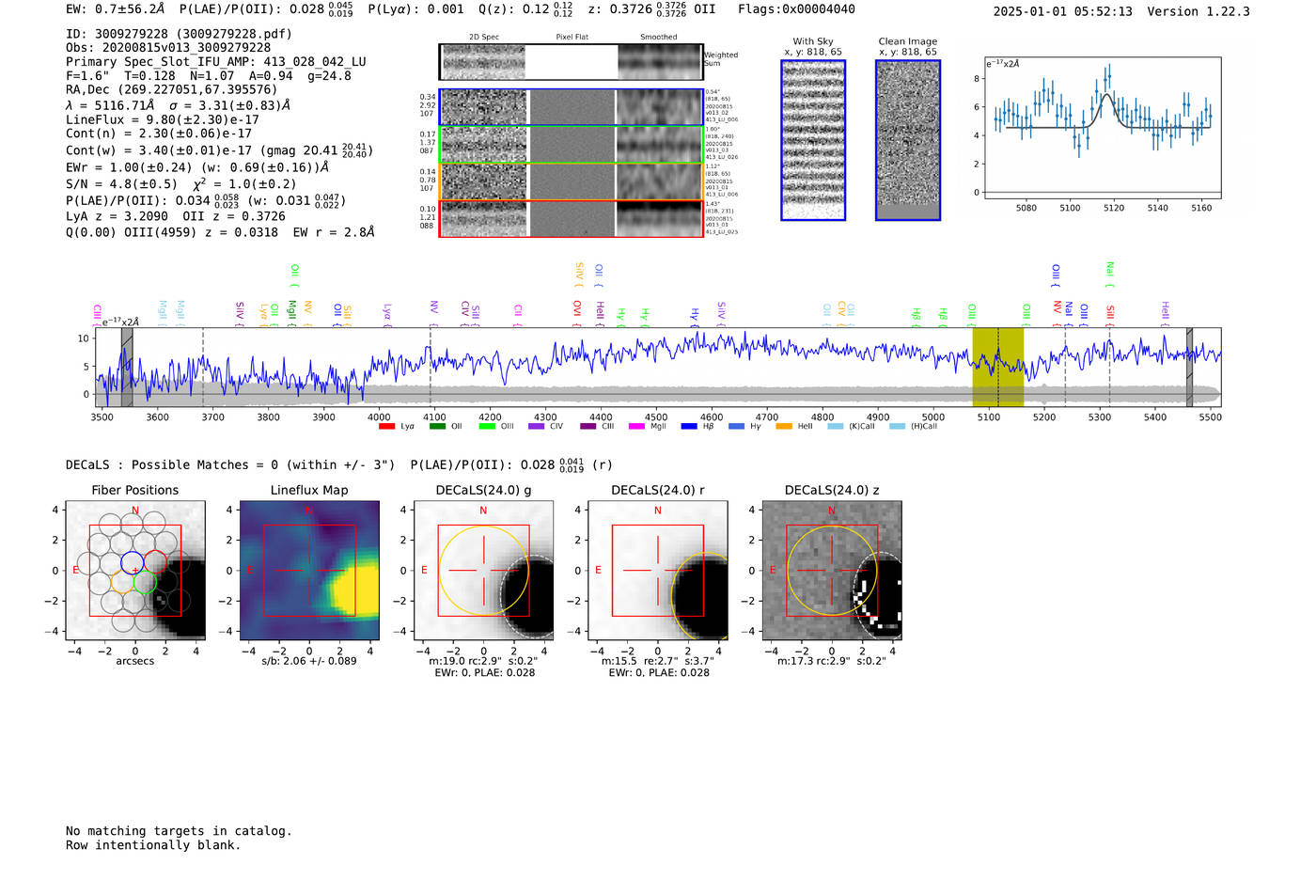Click the 'Row intentionally blank.' text
1316x896 pixels.
pos(153,845)
